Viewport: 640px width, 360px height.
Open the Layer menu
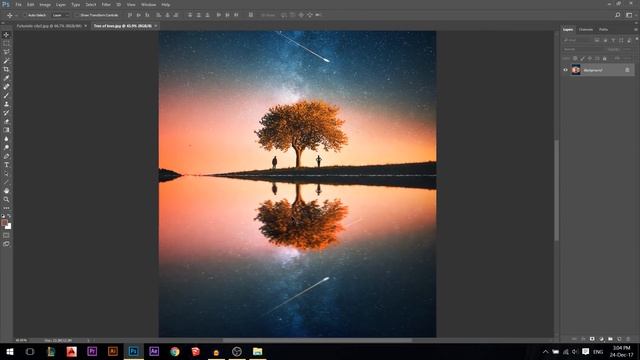pyautogui.click(x=61, y=4)
